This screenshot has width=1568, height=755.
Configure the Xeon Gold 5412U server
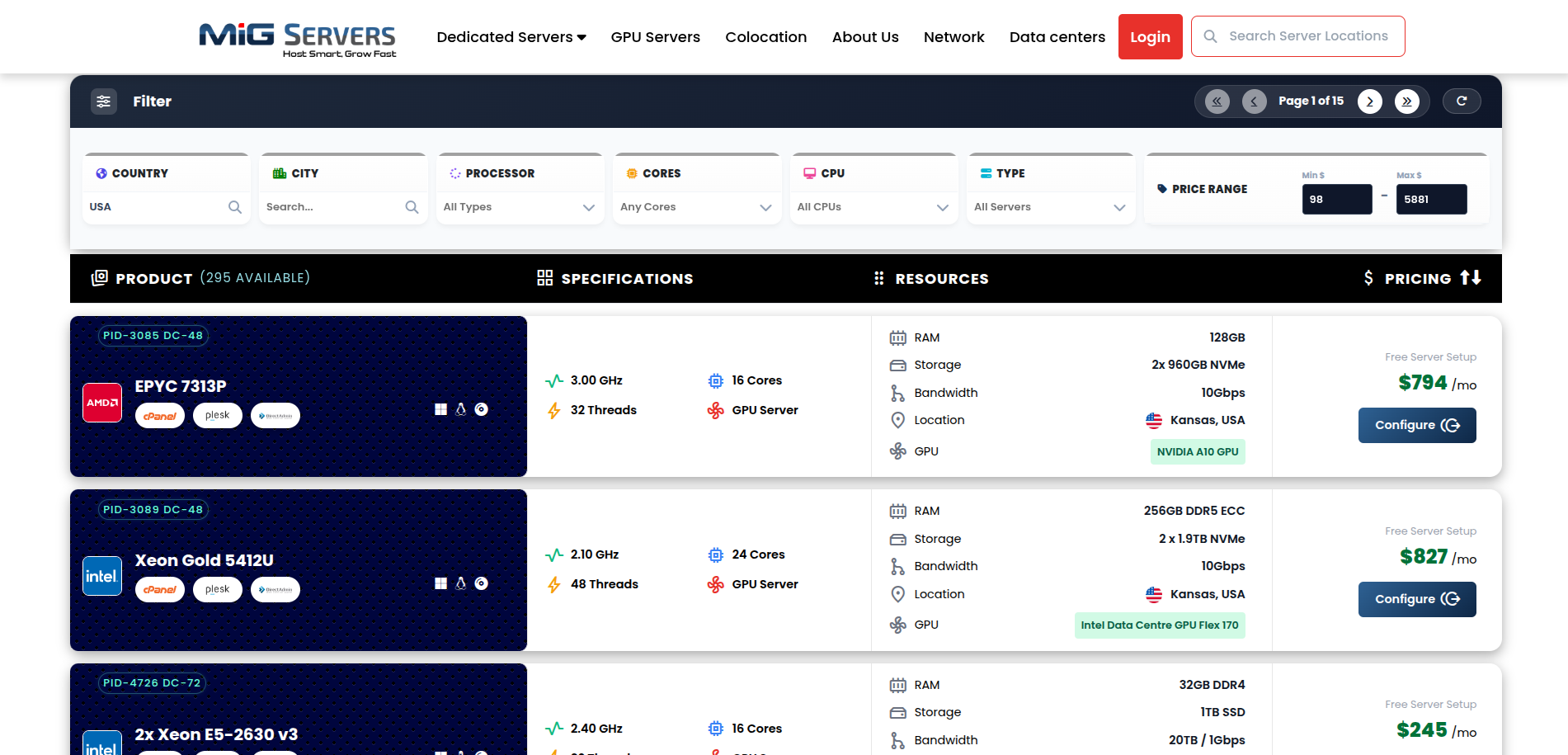[x=1417, y=599]
